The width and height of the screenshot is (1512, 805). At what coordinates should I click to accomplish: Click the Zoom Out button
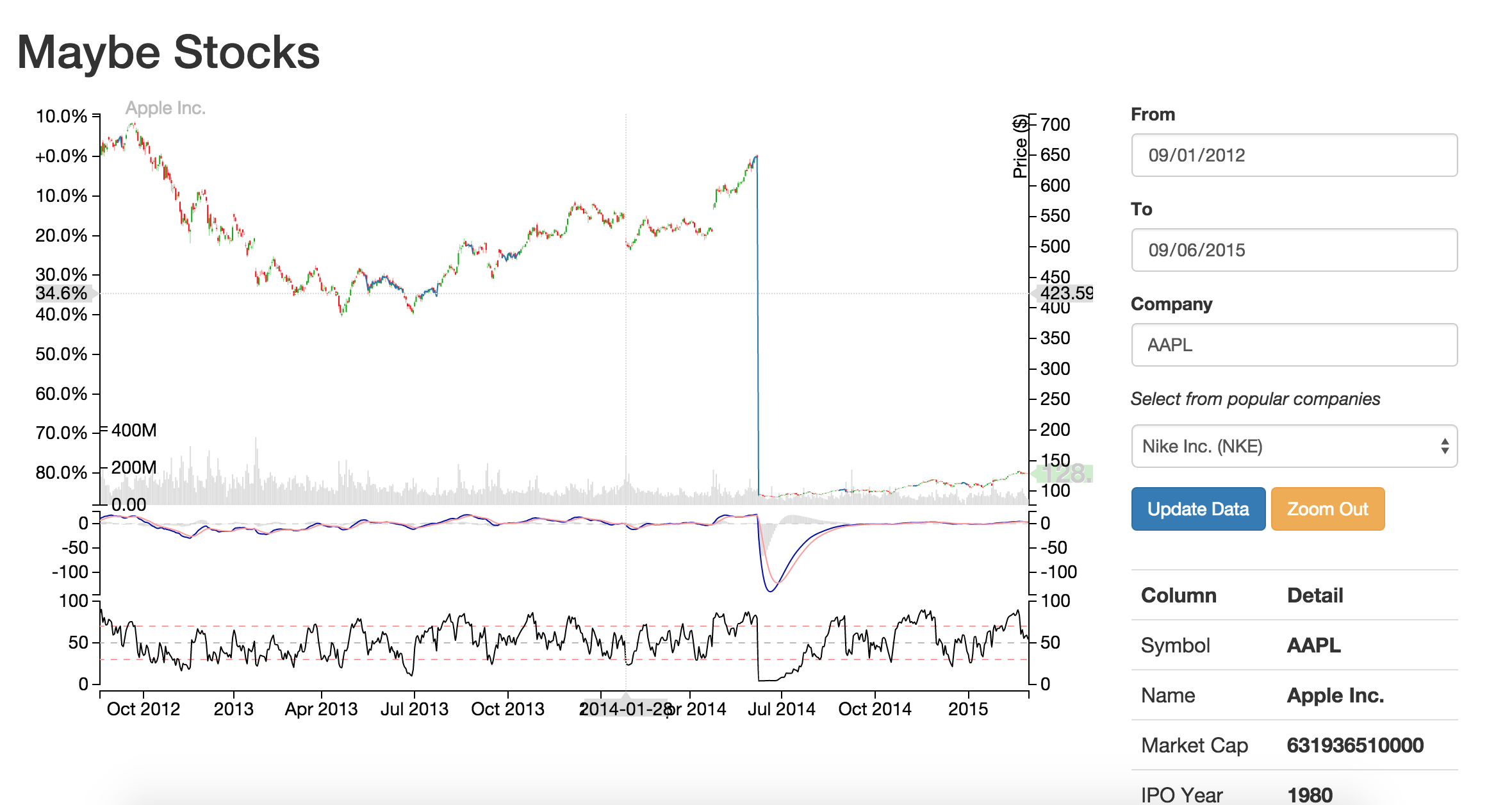tap(1327, 509)
